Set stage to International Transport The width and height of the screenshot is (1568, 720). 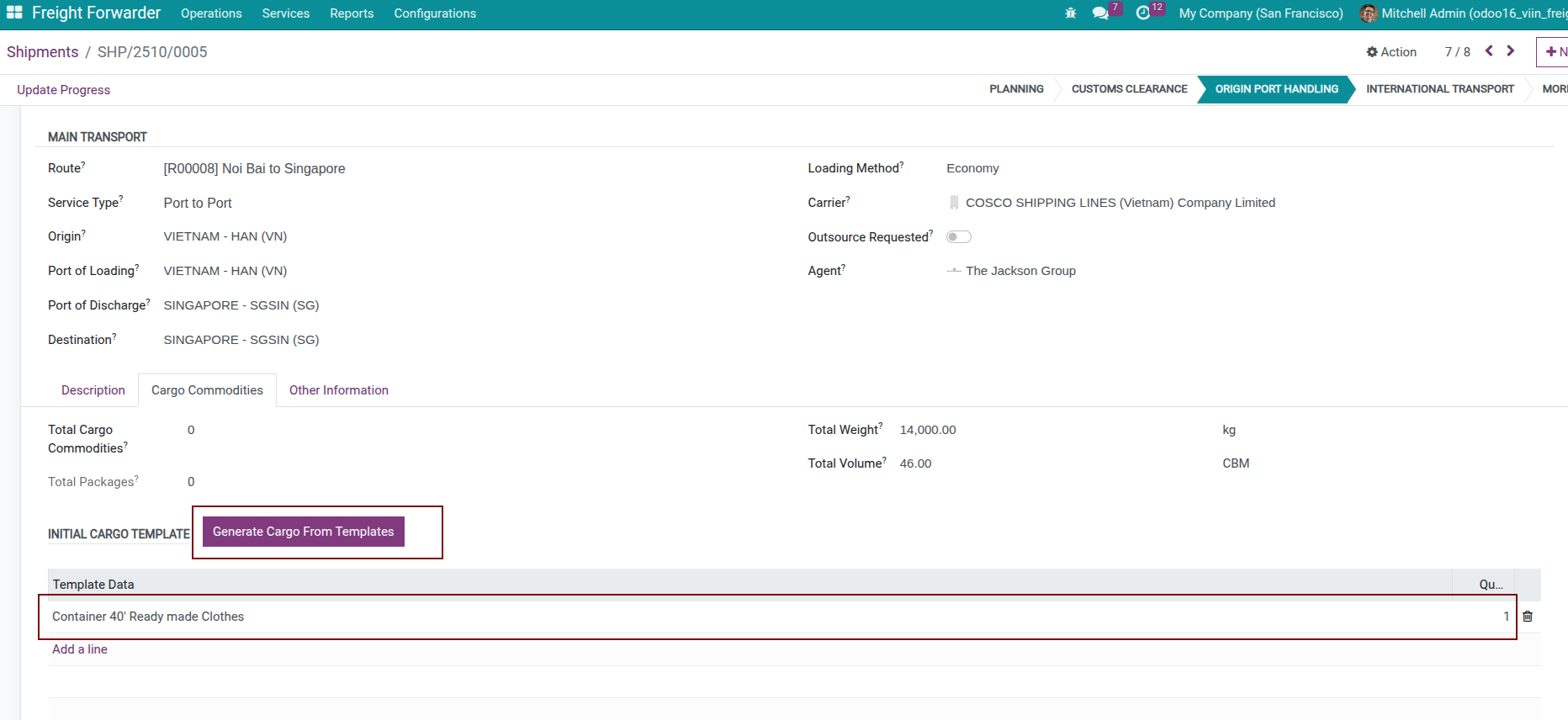(x=1439, y=89)
